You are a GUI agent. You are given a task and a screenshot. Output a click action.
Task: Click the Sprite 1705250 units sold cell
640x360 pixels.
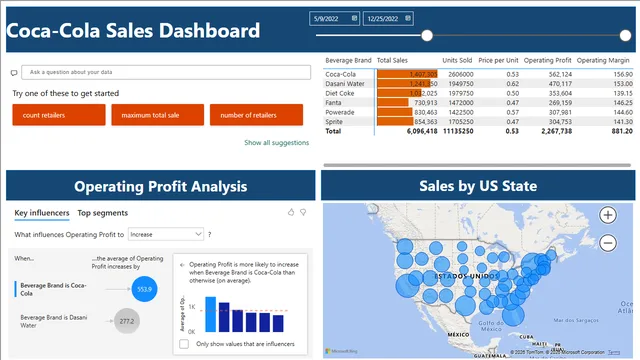[461, 122]
